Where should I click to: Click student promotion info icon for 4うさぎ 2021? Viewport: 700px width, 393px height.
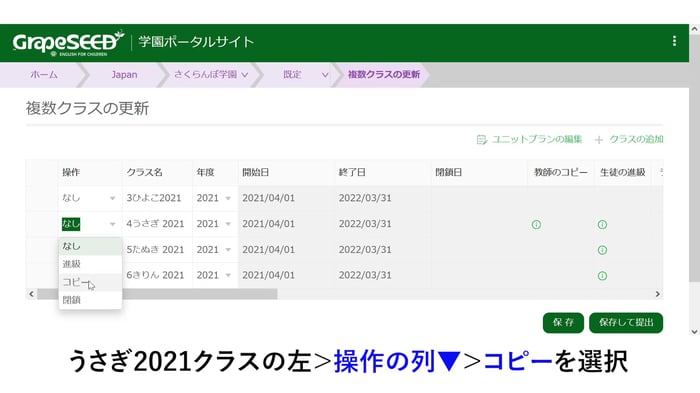[602, 225]
